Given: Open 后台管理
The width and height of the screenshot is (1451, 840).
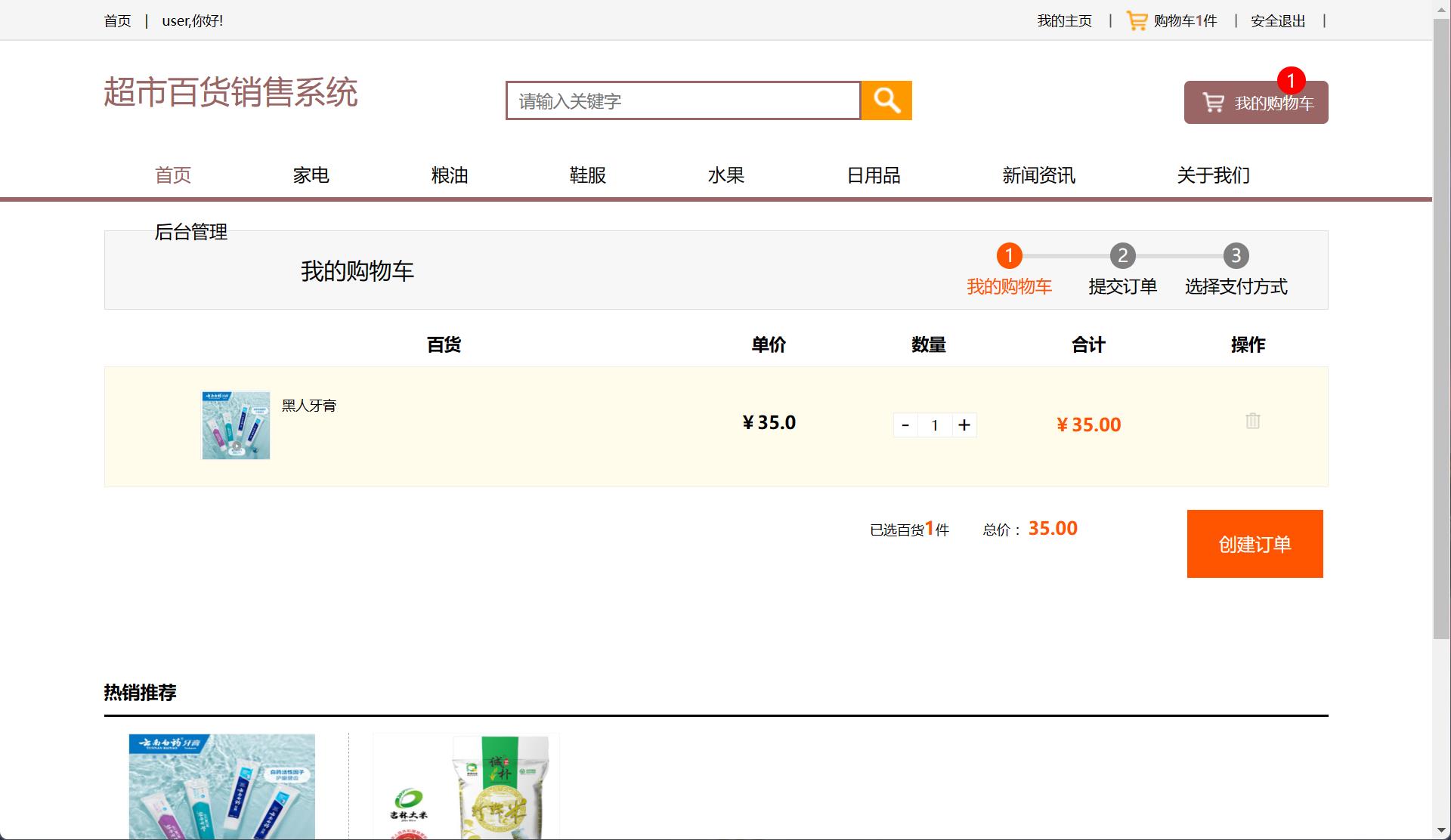Looking at the screenshot, I should click(190, 233).
